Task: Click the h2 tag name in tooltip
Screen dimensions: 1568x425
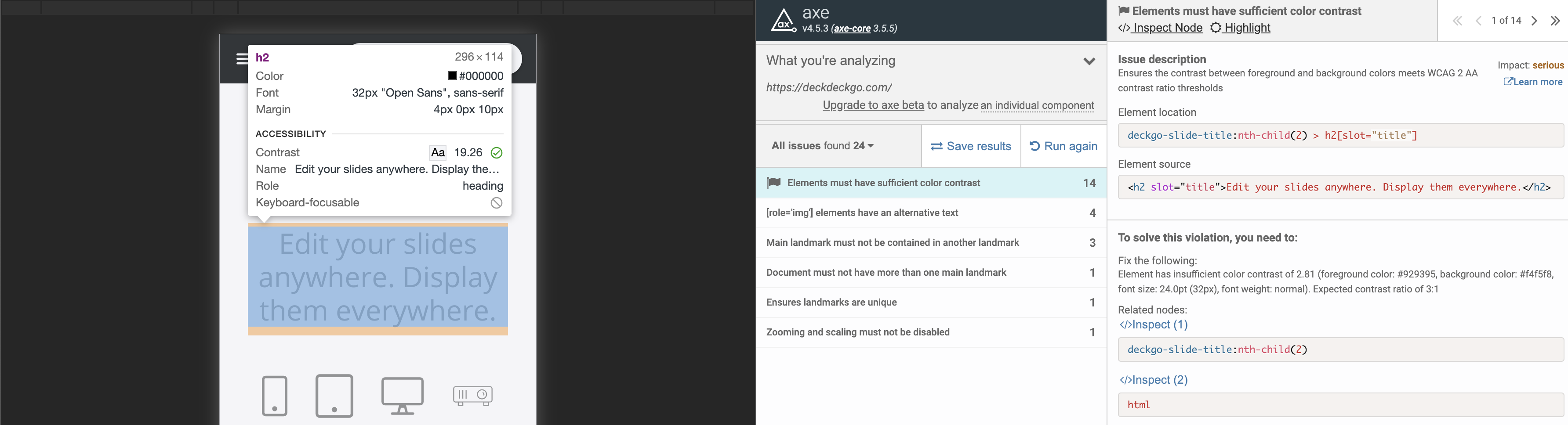Action: click(x=262, y=58)
